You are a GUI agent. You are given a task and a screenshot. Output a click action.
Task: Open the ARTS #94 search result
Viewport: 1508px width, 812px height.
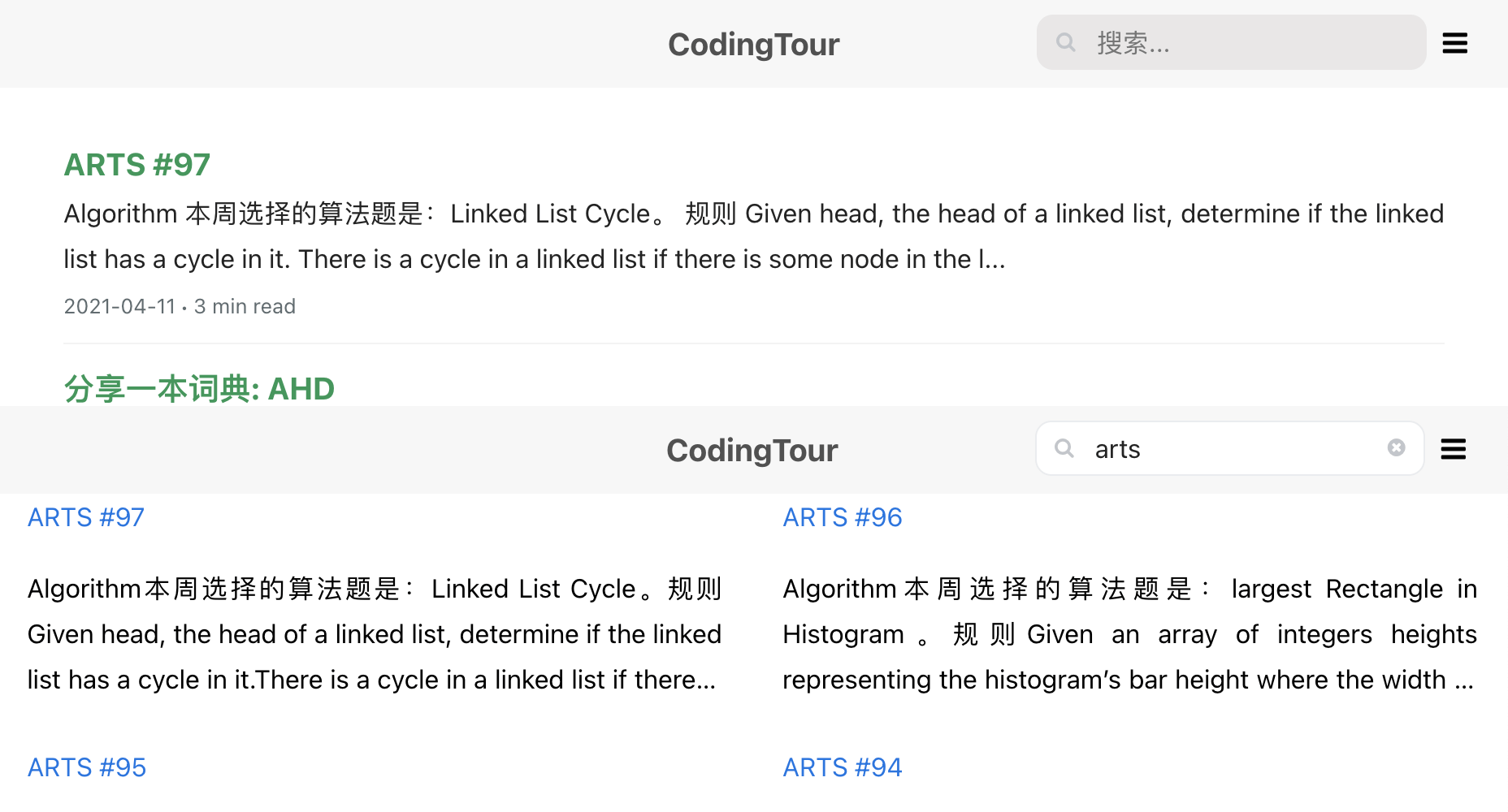coord(842,767)
